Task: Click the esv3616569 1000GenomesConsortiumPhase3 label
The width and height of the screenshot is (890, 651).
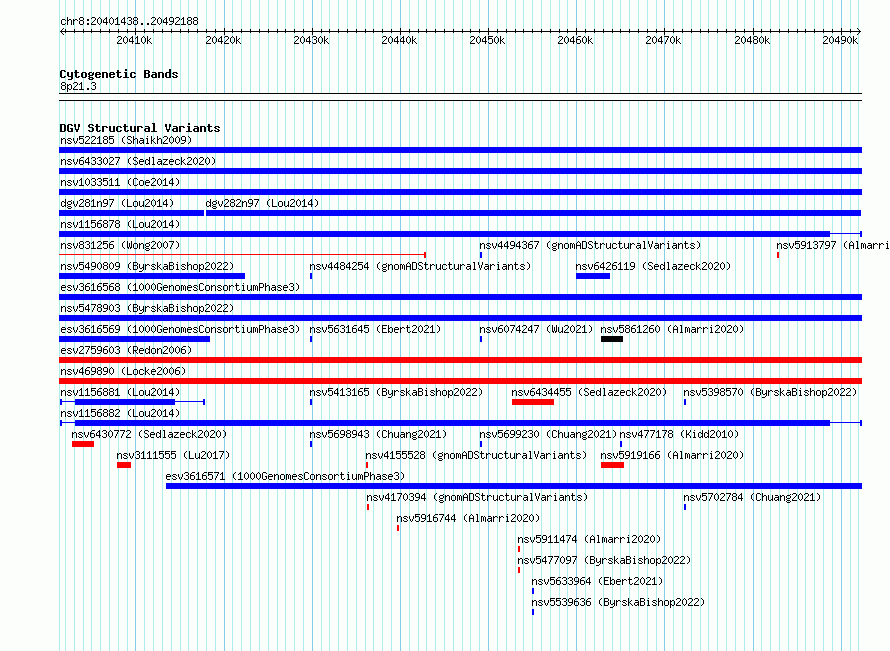Action: [x=180, y=329]
